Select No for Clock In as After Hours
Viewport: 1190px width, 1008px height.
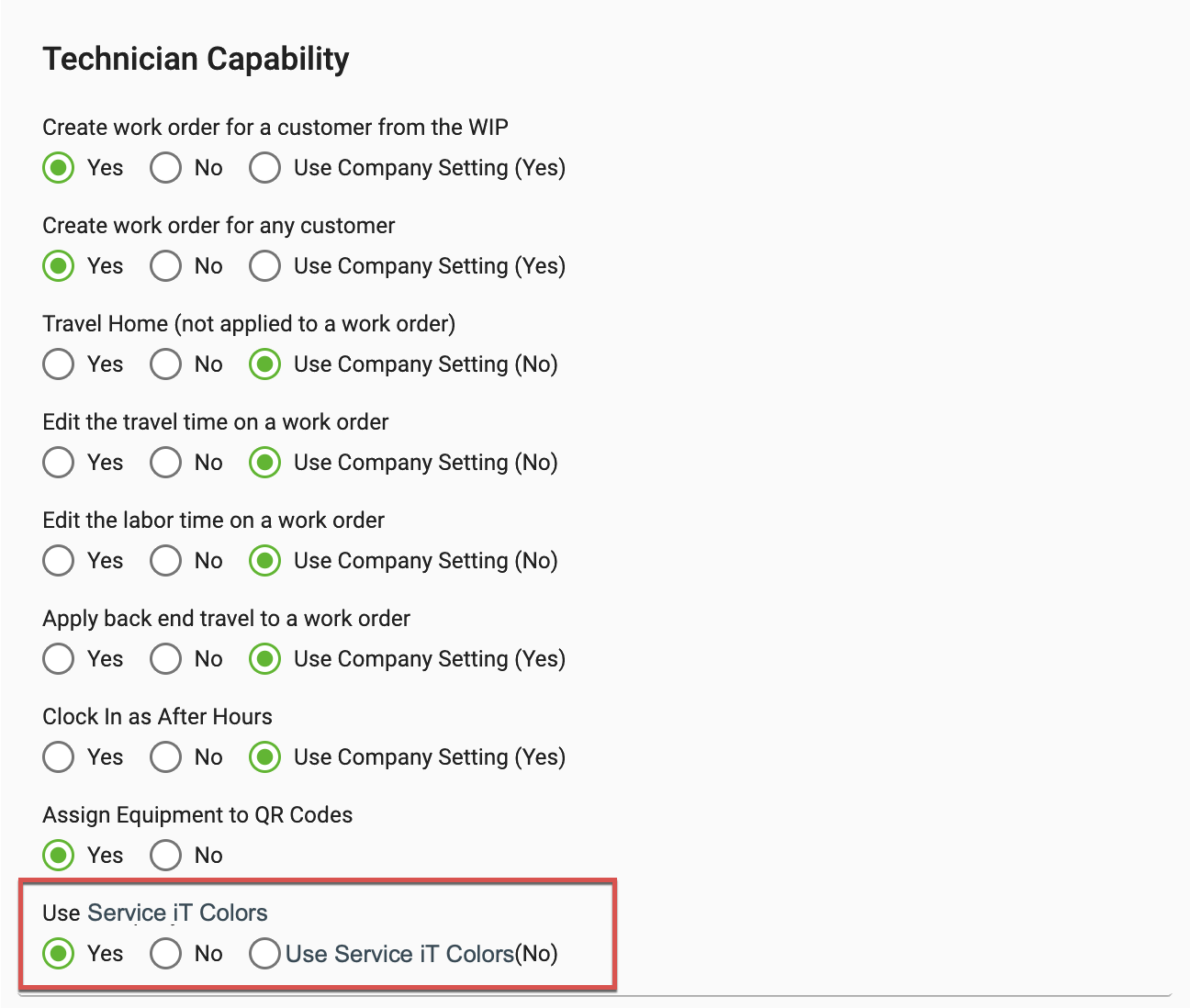pyautogui.click(x=165, y=757)
